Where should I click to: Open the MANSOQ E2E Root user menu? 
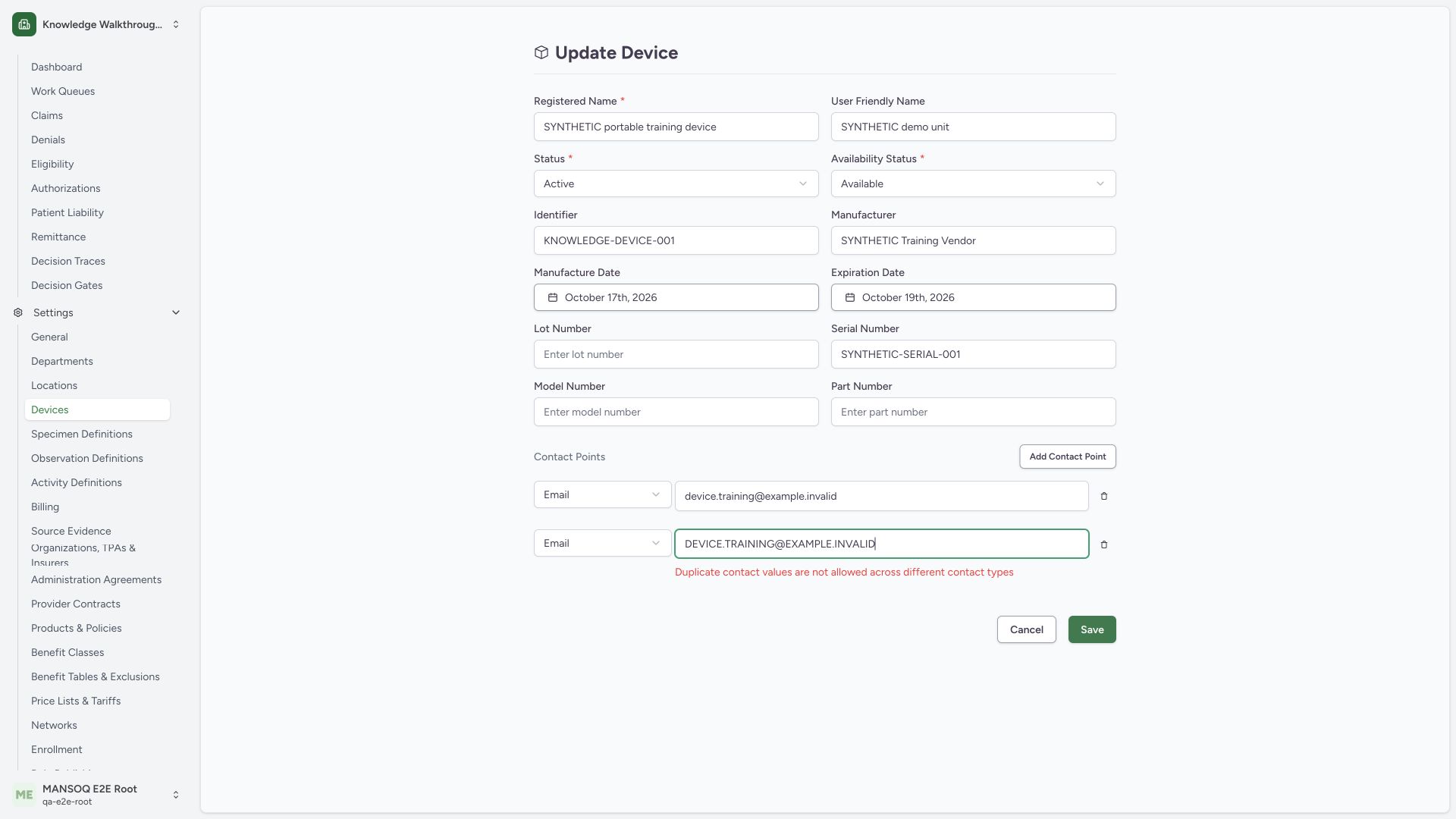(97, 795)
